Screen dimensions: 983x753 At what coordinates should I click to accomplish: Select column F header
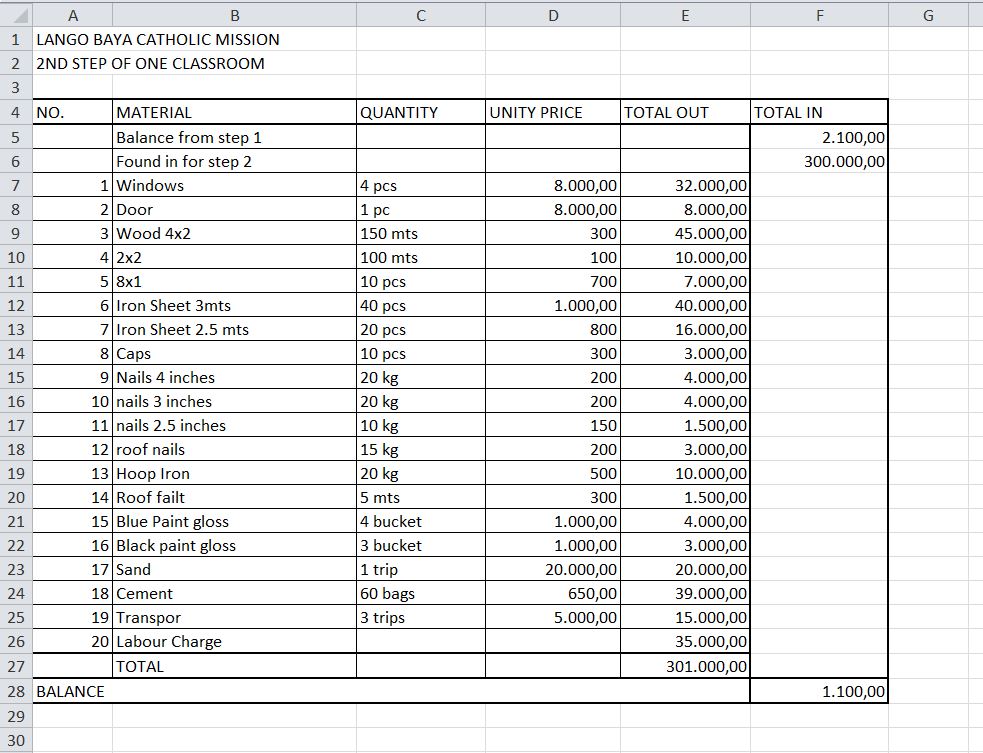coord(819,15)
